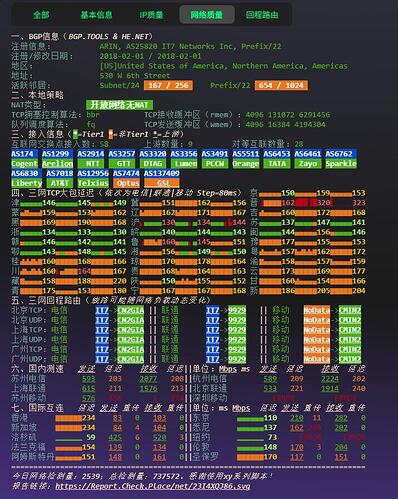Click the 法兰克福 row label
This screenshot has height=499, width=398.
[28, 447]
